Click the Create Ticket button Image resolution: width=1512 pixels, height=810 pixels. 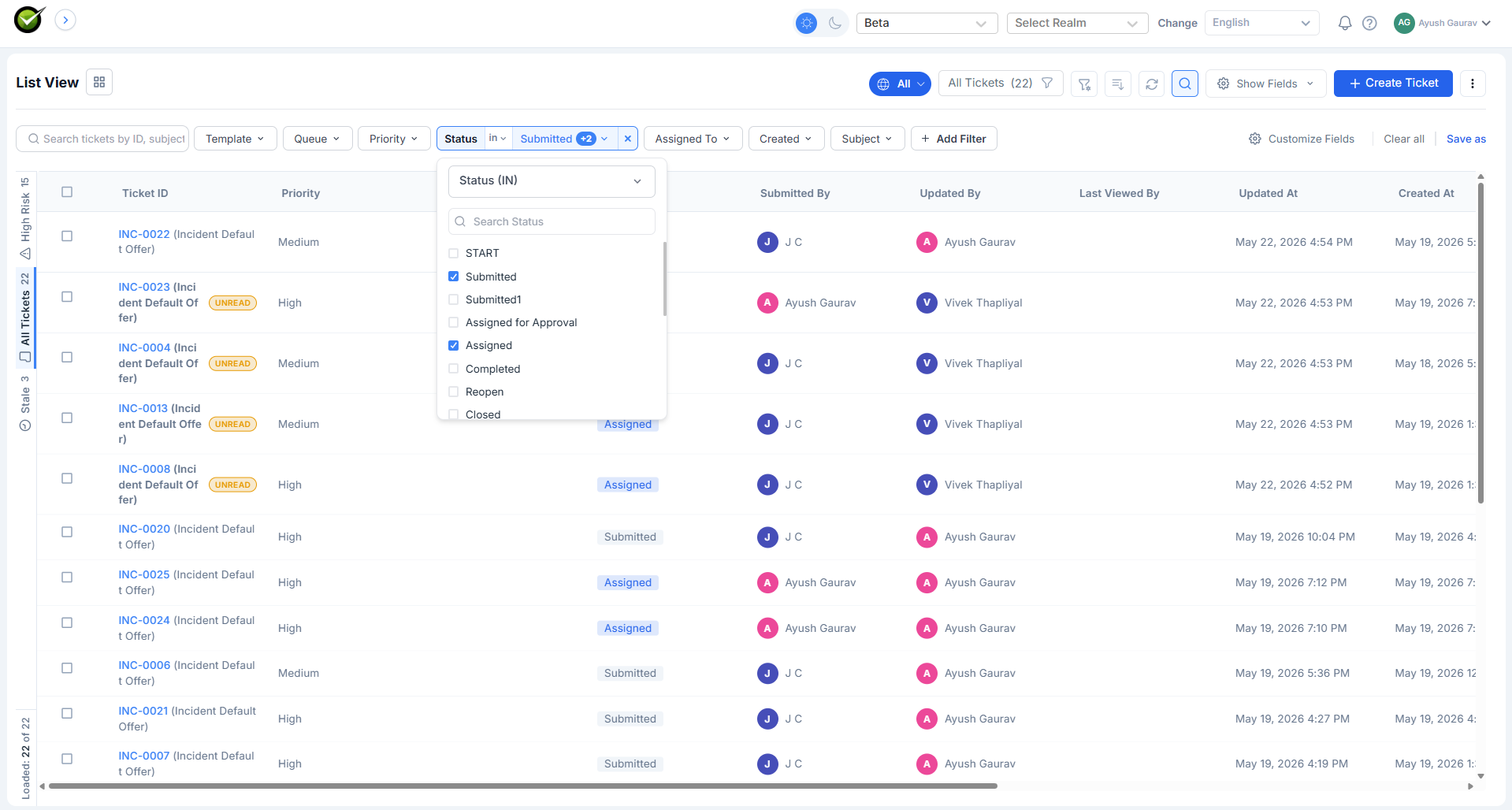pos(1393,83)
